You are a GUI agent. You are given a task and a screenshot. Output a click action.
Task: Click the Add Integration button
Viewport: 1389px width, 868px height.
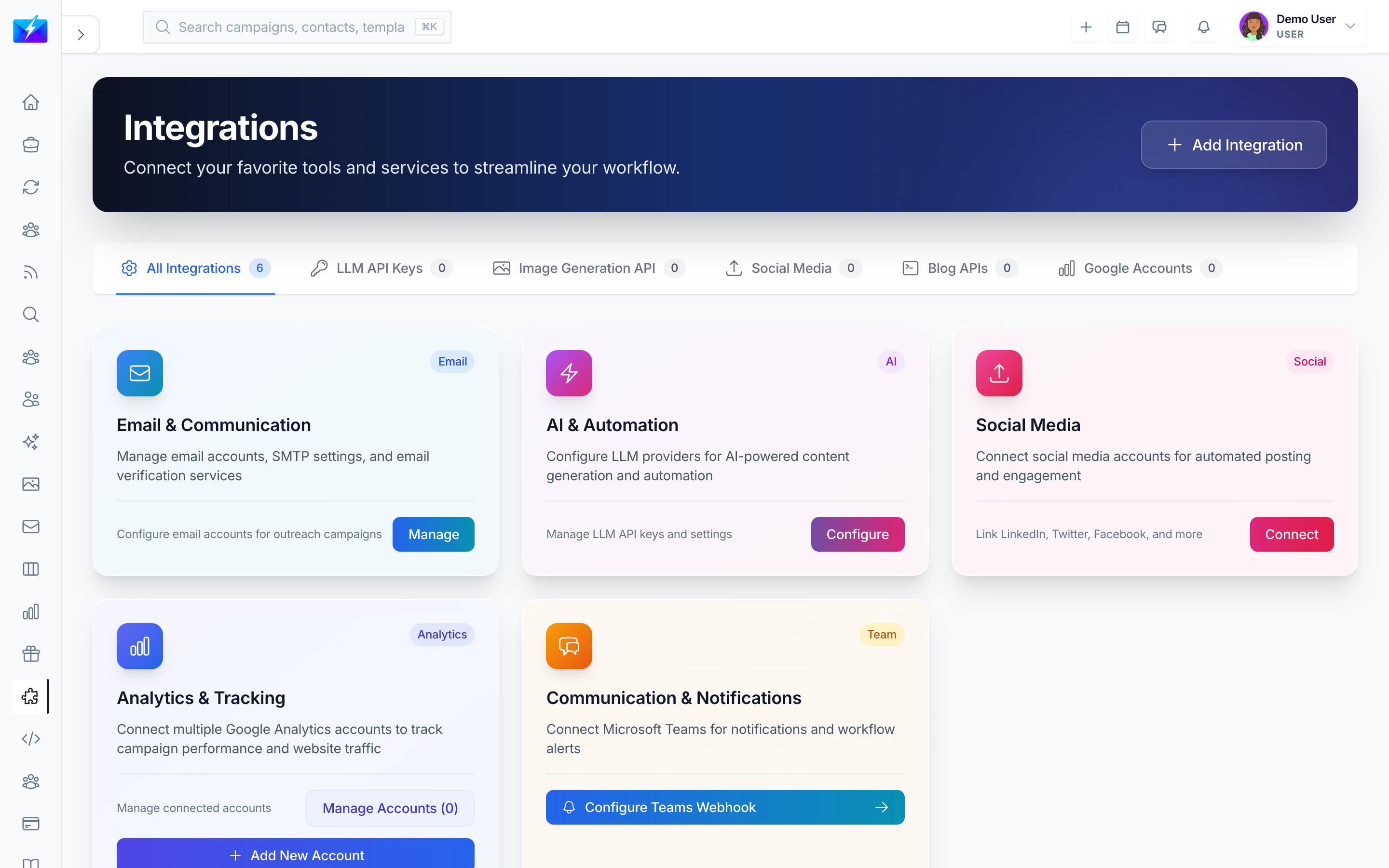[1233, 145]
